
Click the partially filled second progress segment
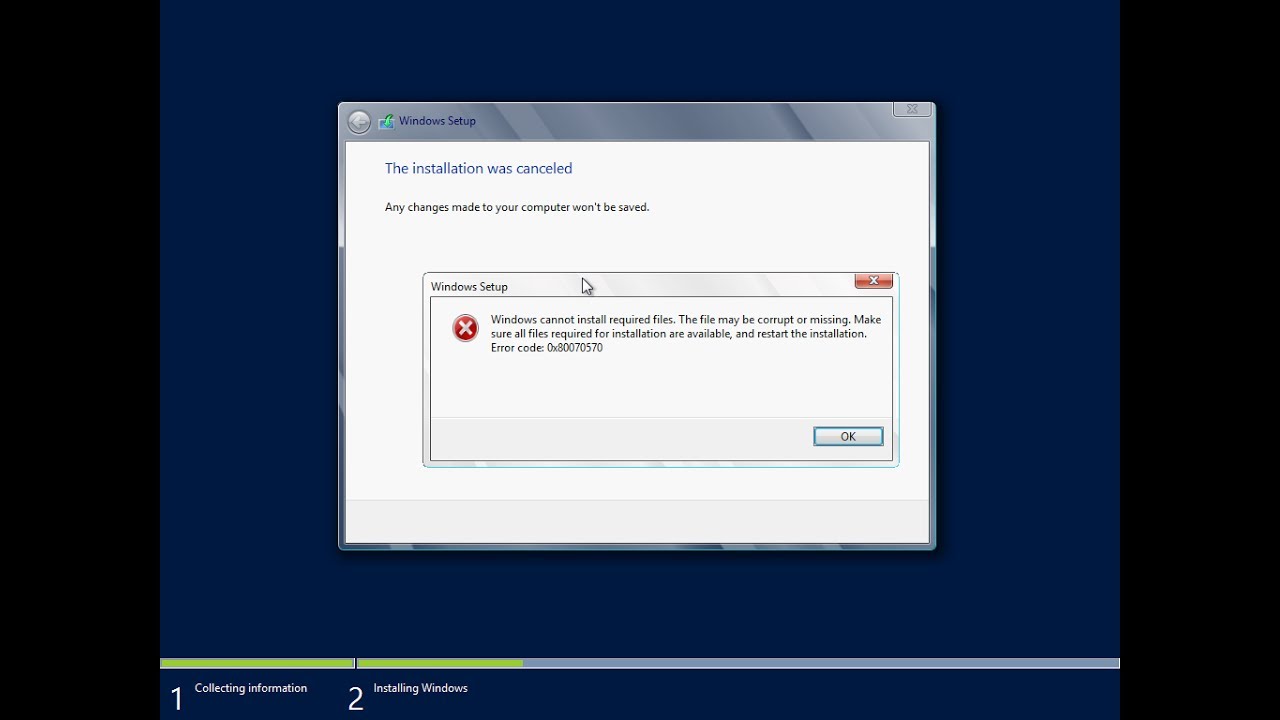[440, 663]
